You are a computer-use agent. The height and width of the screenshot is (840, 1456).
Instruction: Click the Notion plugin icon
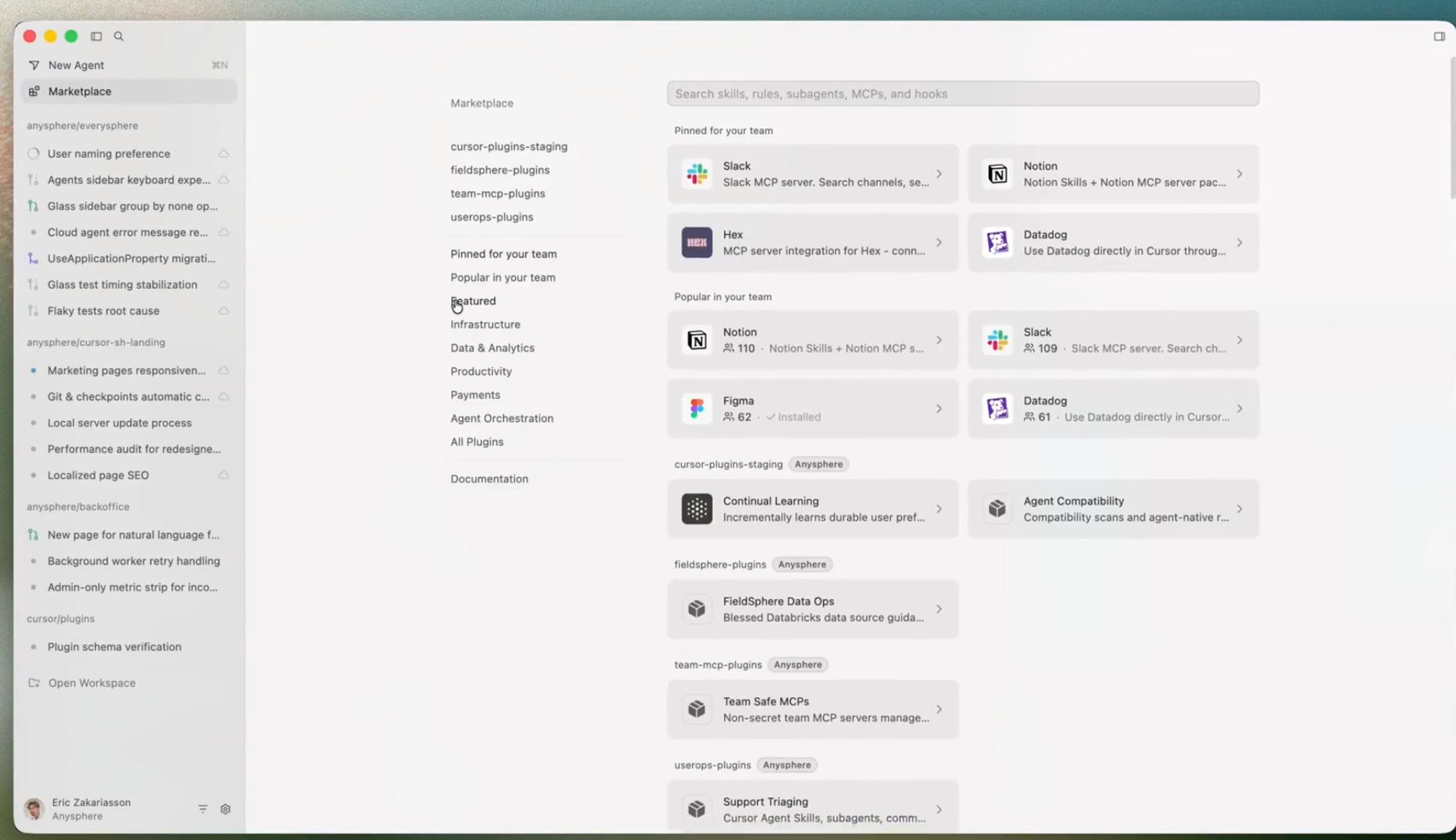(x=997, y=173)
